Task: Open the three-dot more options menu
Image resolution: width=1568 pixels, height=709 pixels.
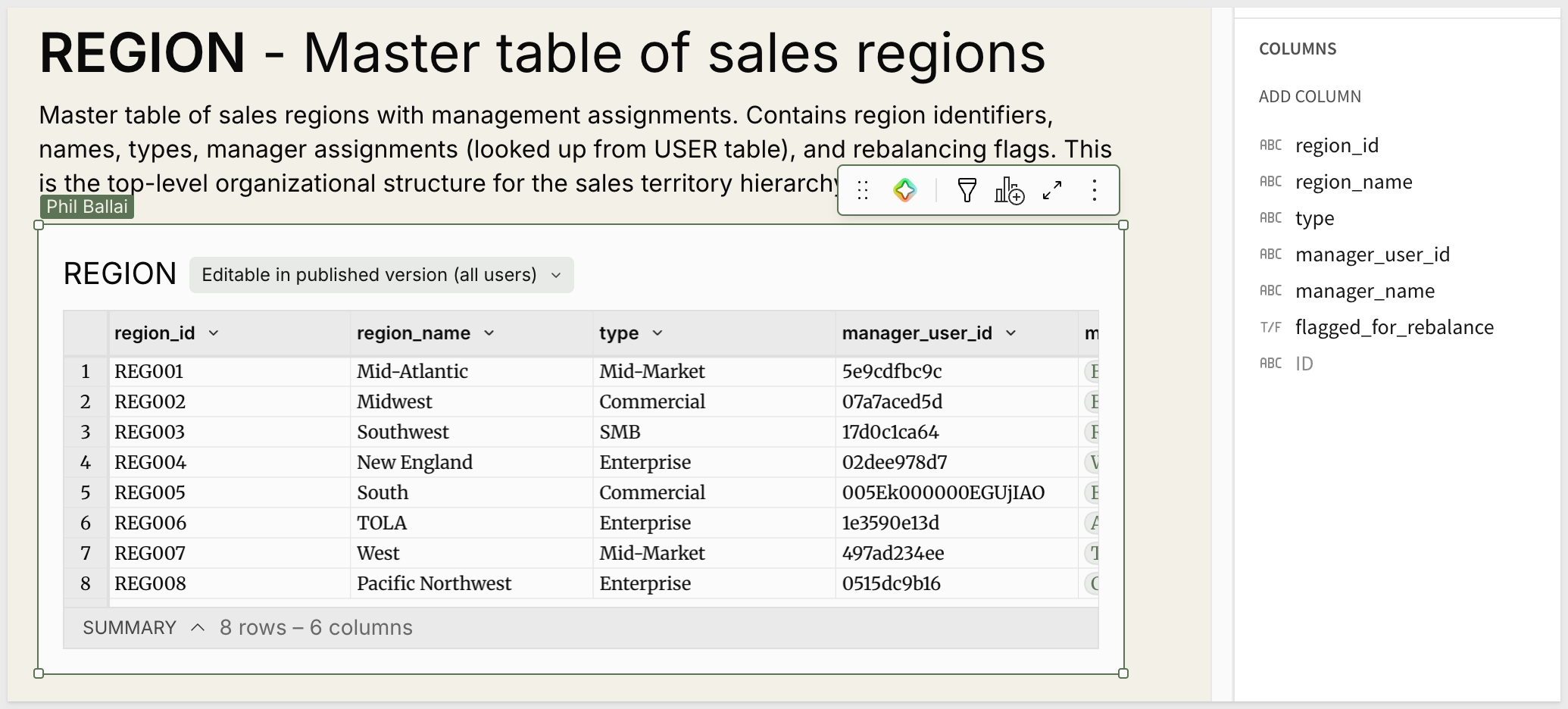Action: 1094,190
